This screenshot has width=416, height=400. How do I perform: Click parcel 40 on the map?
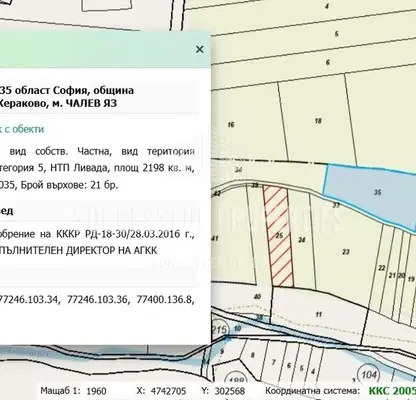(x=257, y=297)
